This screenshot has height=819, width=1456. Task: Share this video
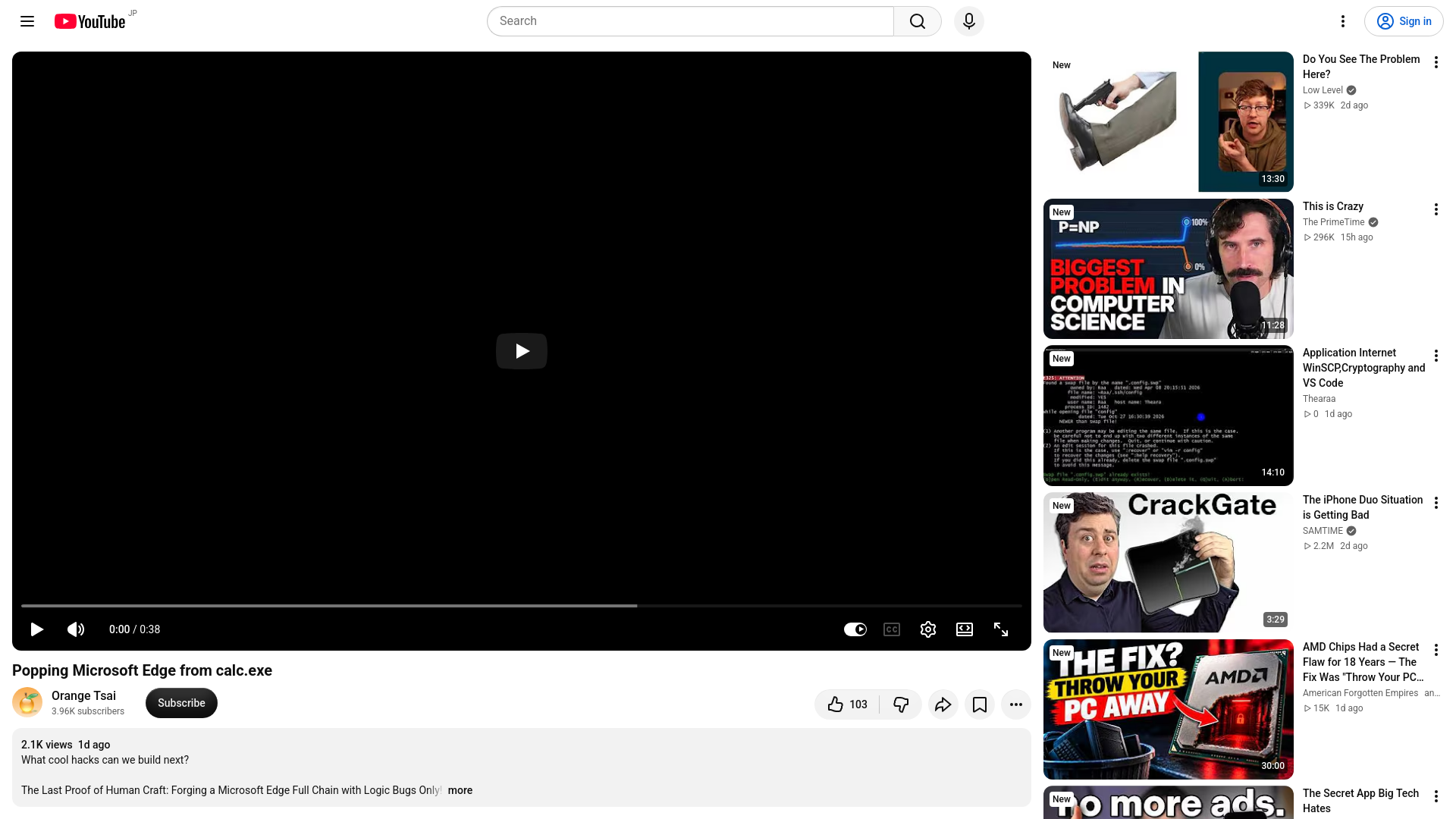point(943,704)
